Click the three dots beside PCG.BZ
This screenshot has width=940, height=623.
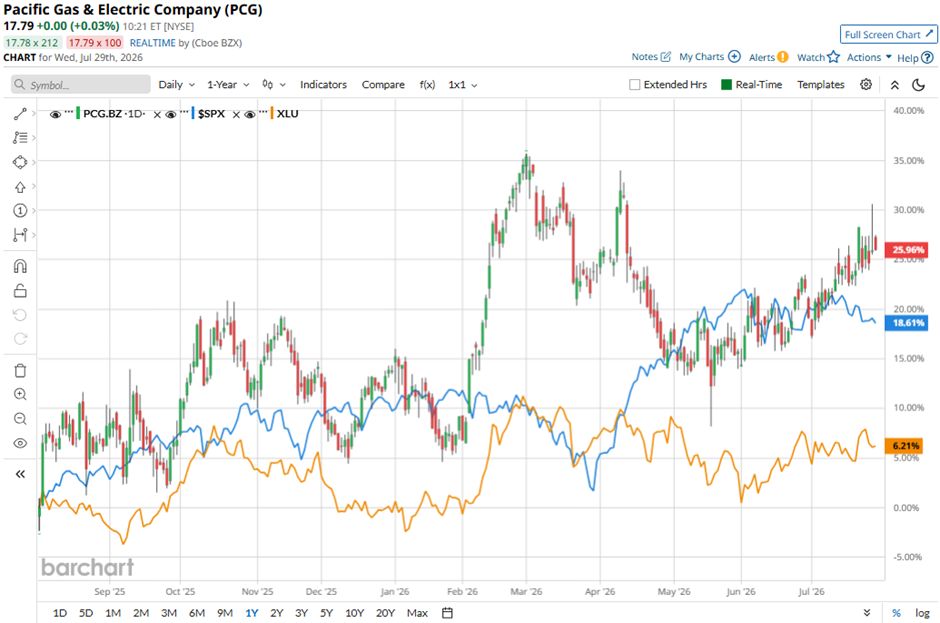point(68,112)
